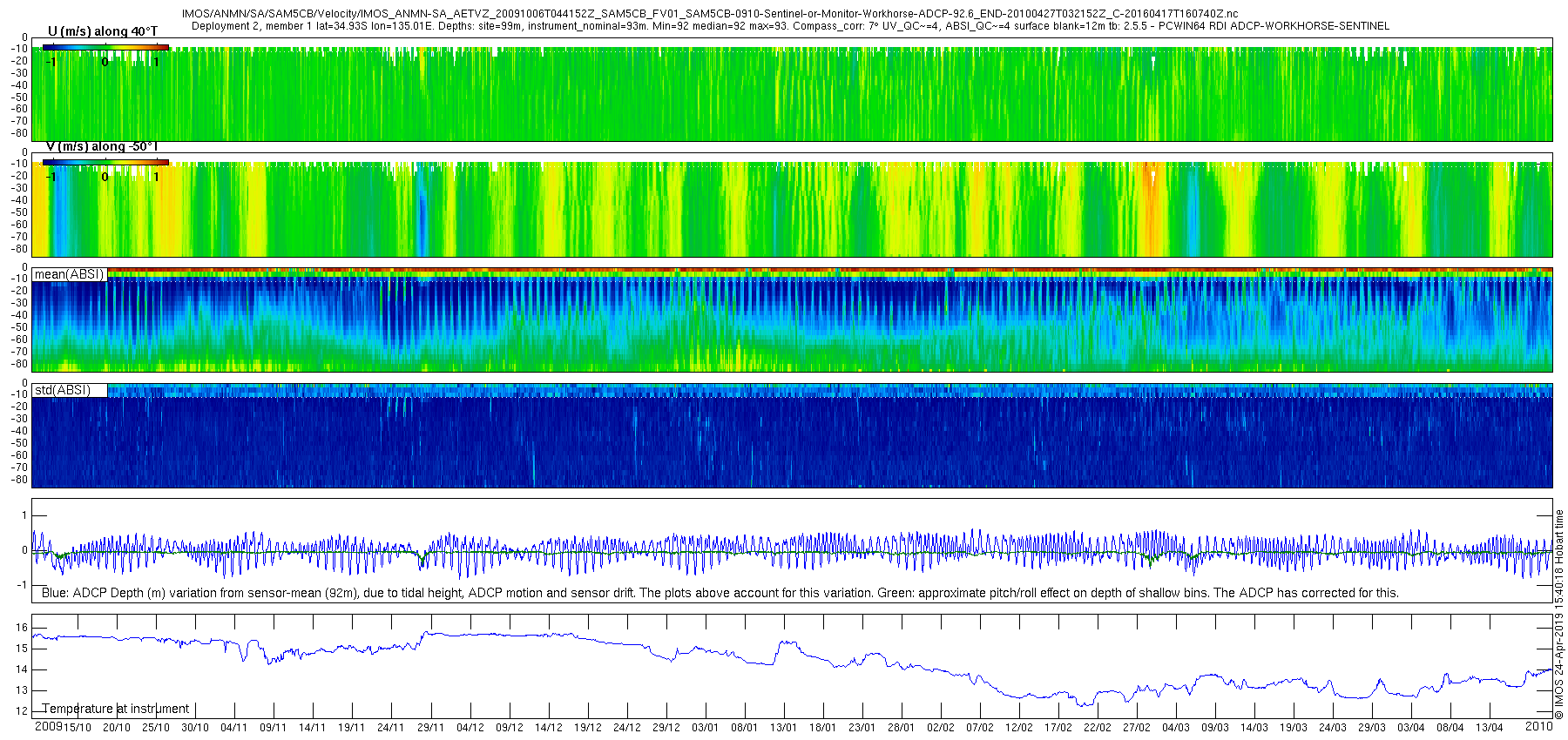Click the '30/10' date tick
The height and width of the screenshot is (740, 1568).
(195, 727)
